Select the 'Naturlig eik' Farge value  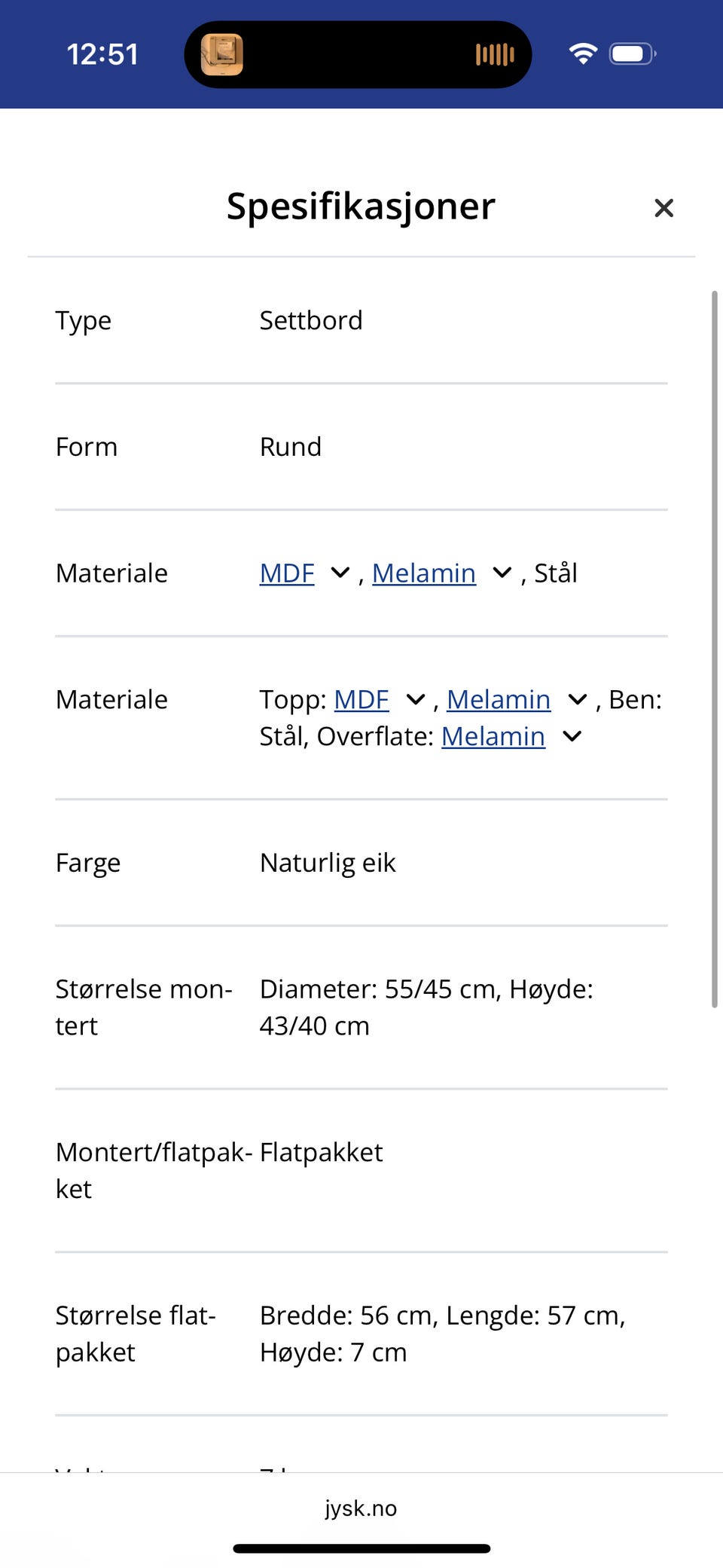click(x=328, y=863)
